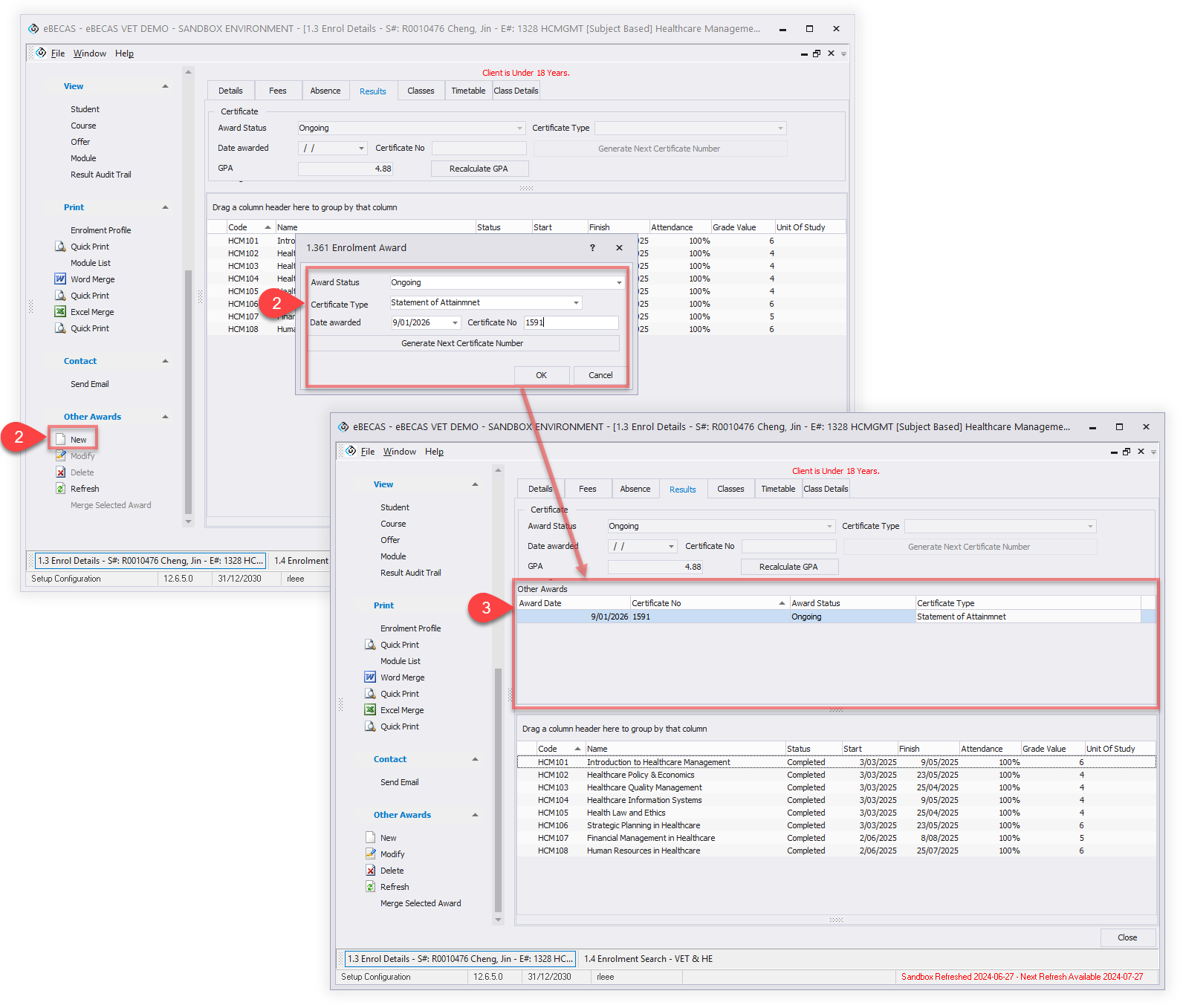The height and width of the screenshot is (1008, 1183).
Task: Open Award Status dropdown in Enrolment Award dialog
Action: point(618,283)
